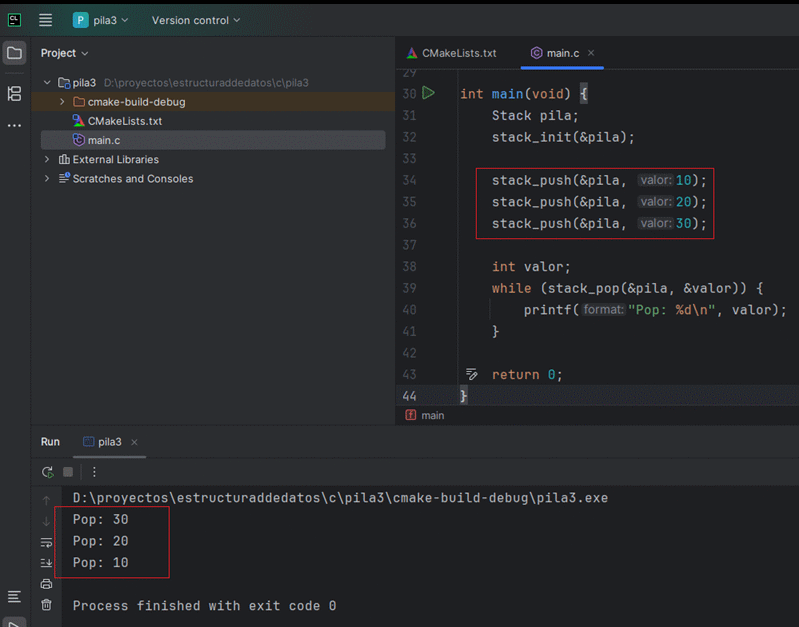Expand the cmake-build-debug folder
799x627 pixels.
coord(62,102)
